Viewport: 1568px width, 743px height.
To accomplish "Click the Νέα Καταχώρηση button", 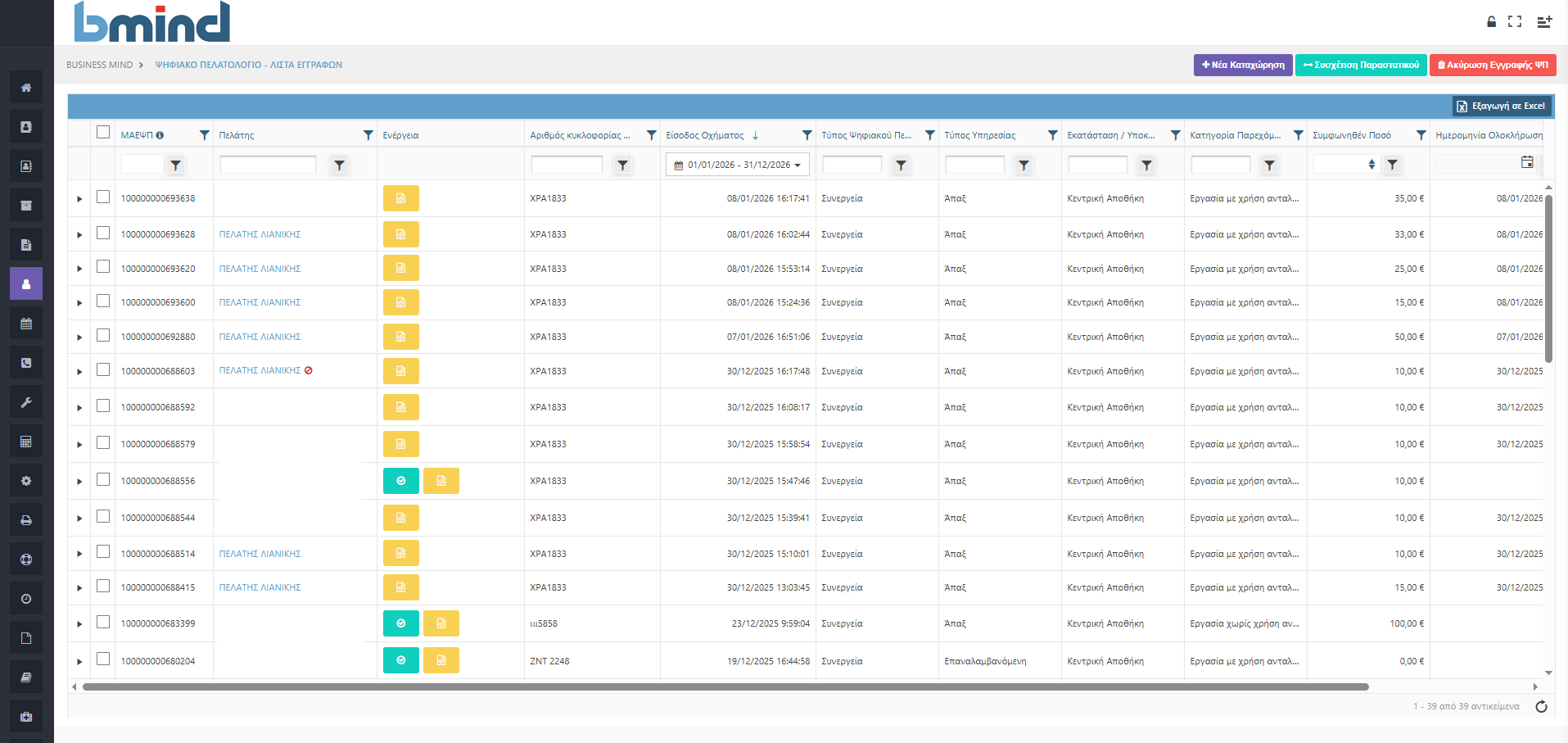I will (1242, 65).
